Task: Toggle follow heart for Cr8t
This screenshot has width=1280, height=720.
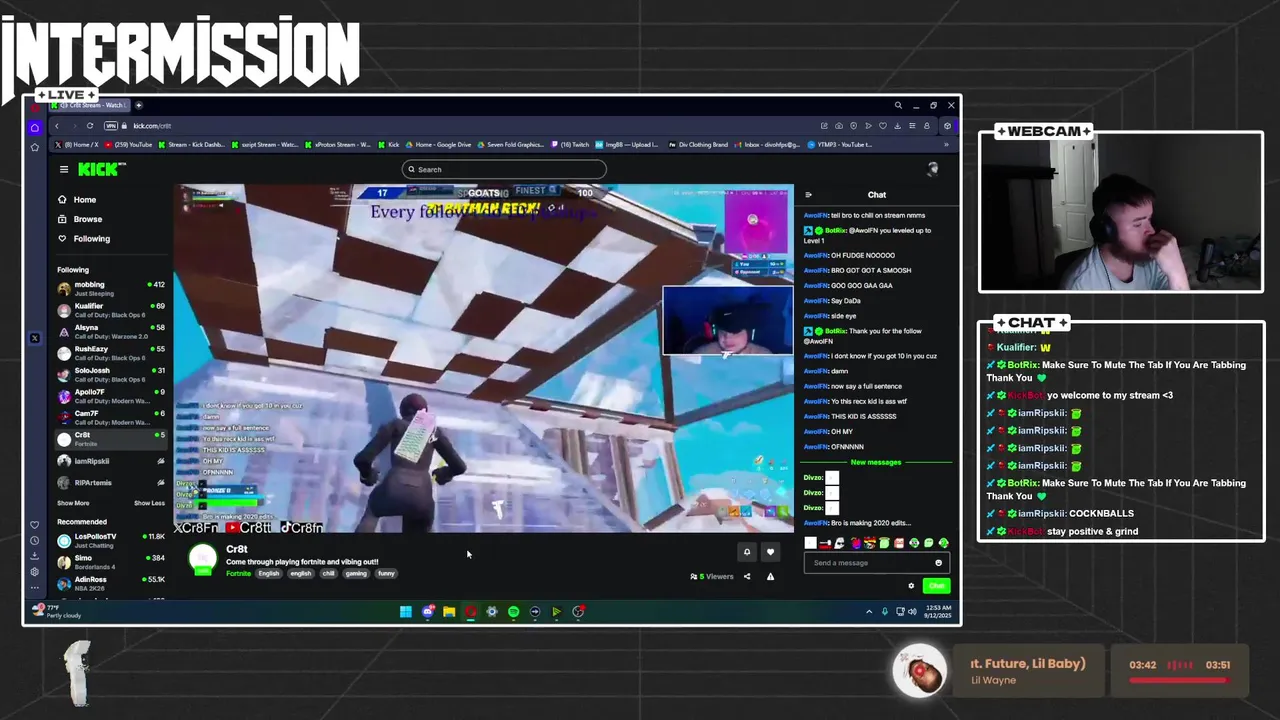Action: 770,551
